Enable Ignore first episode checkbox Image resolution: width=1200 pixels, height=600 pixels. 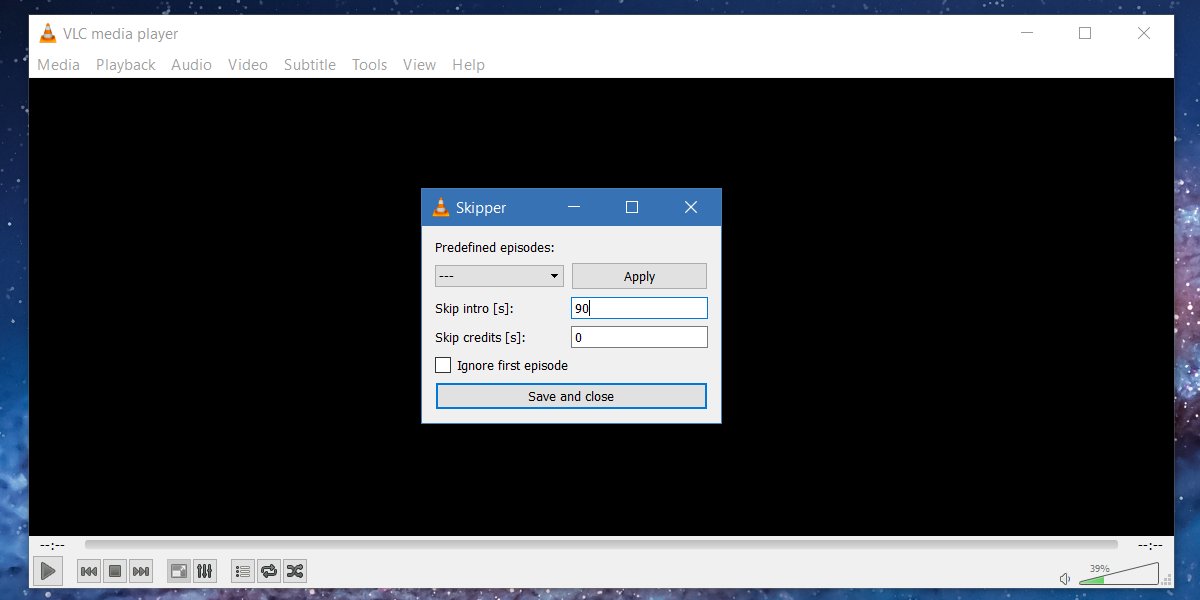coord(443,365)
